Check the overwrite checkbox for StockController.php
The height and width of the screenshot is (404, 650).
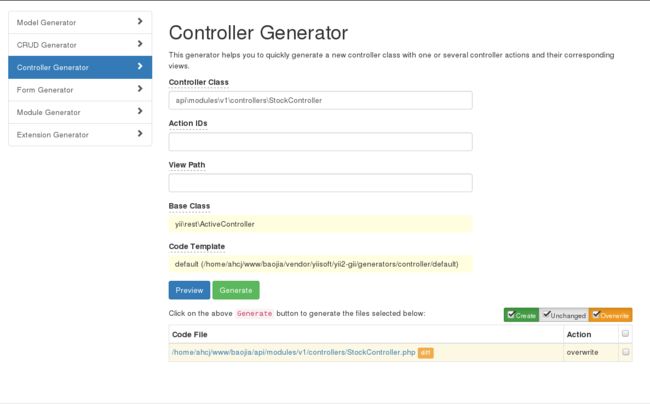tap(625, 352)
